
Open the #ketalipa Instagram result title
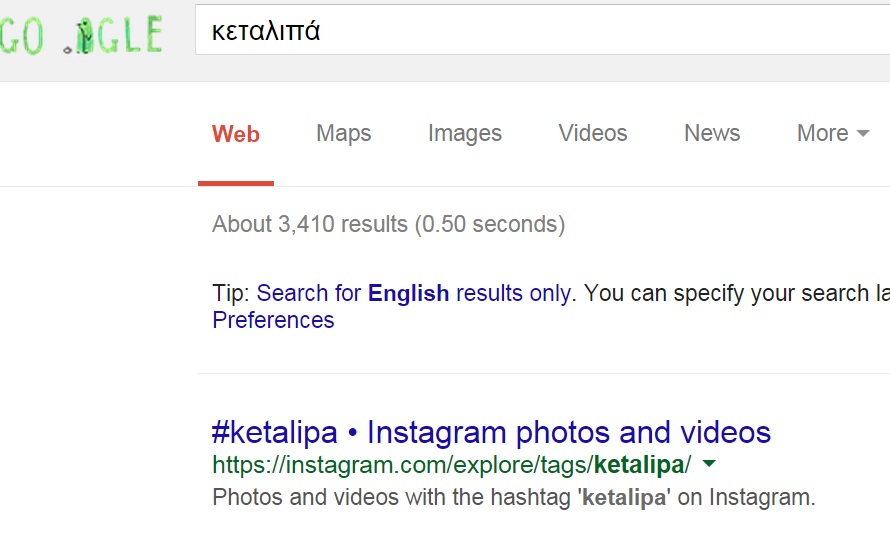click(x=491, y=432)
